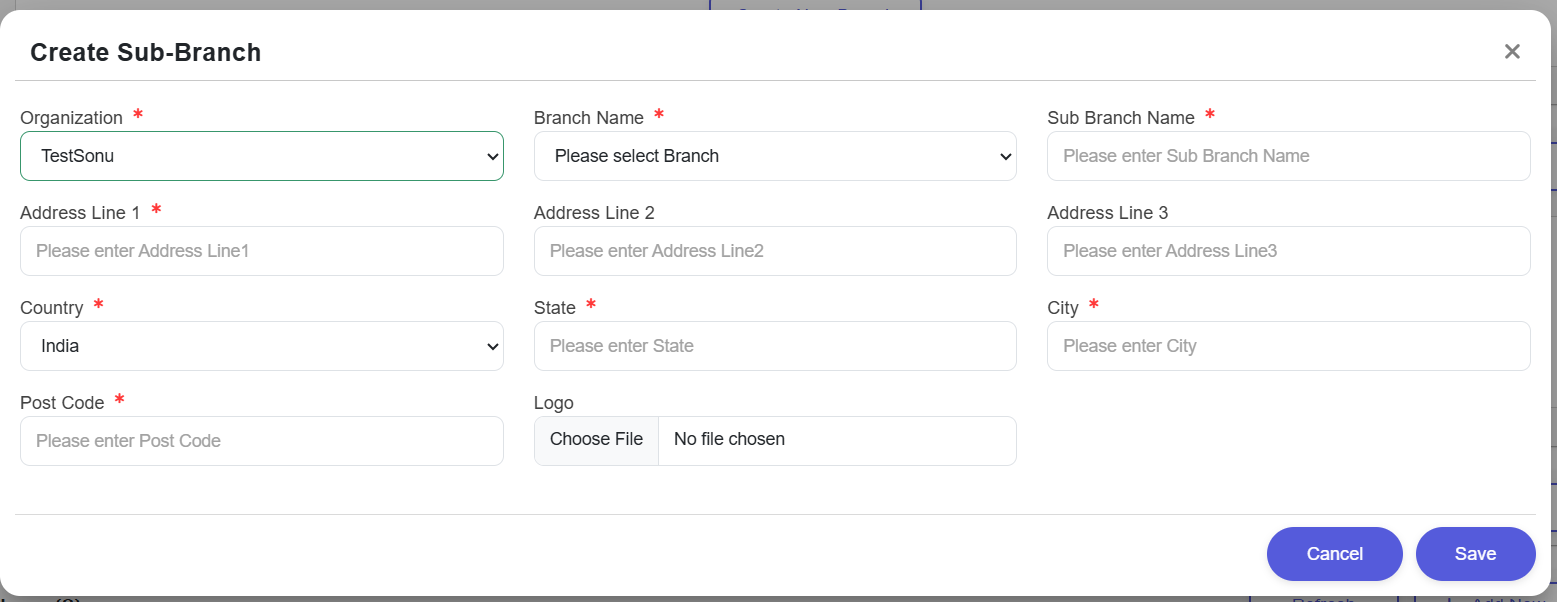Image resolution: width=1557 pixels, height=602 pixels.
Task: Click the Create Sub-Branch dialog title
Action: coord(146,51)
